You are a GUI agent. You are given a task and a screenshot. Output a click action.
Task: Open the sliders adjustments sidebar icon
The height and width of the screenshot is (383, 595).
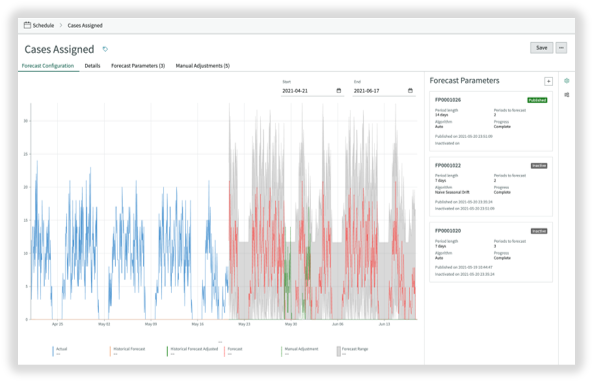pos(567,95)
